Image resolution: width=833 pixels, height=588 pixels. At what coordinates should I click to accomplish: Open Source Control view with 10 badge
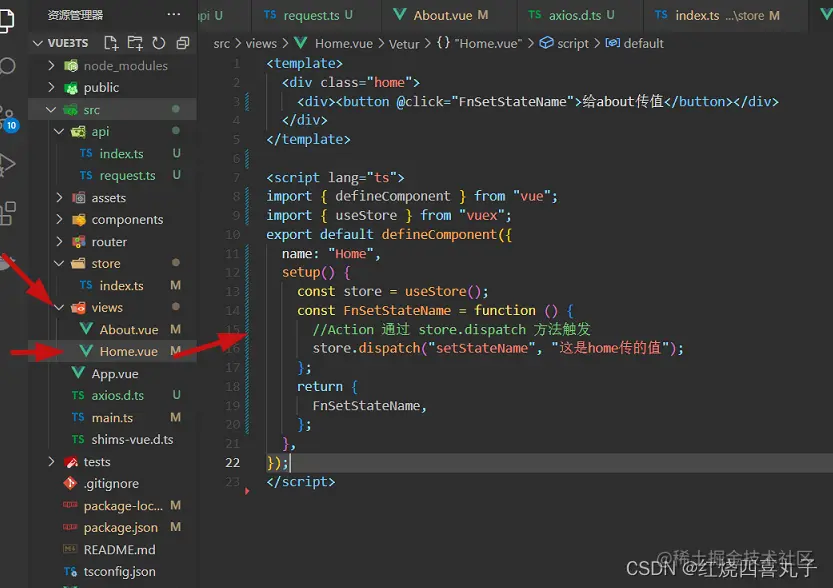point(8,119)
